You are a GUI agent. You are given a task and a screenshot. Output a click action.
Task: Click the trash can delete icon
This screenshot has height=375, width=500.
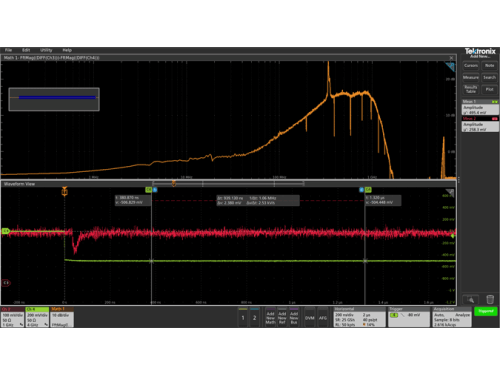click(490, 299)
